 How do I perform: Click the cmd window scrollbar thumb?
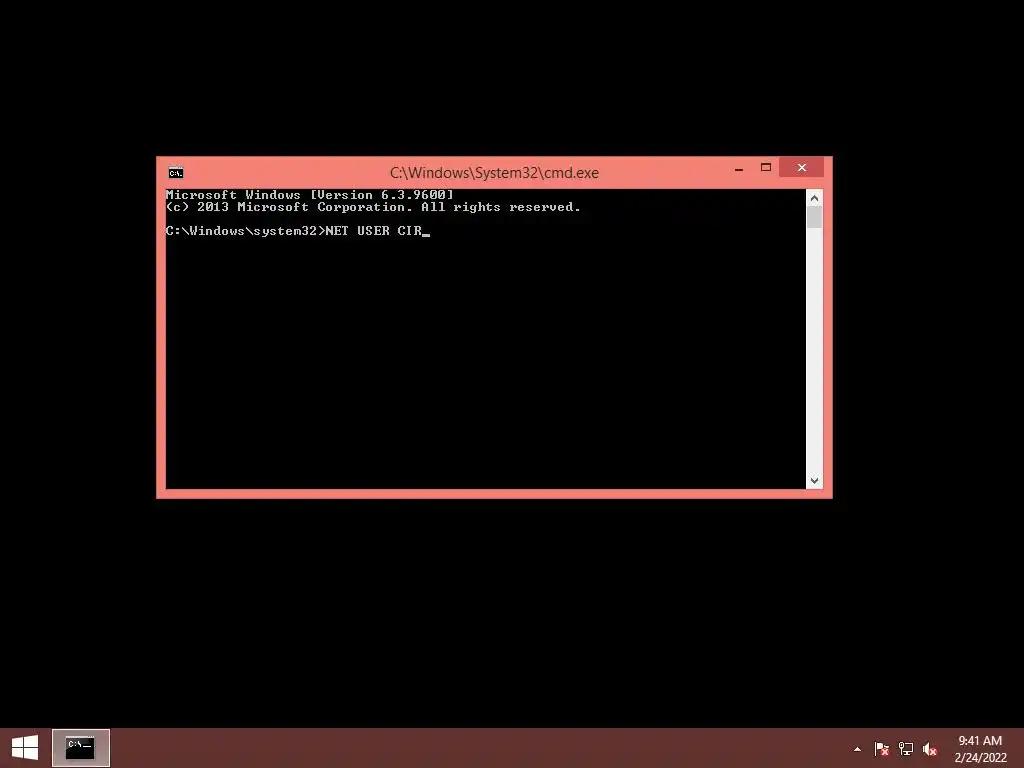(x=814, y=217)
